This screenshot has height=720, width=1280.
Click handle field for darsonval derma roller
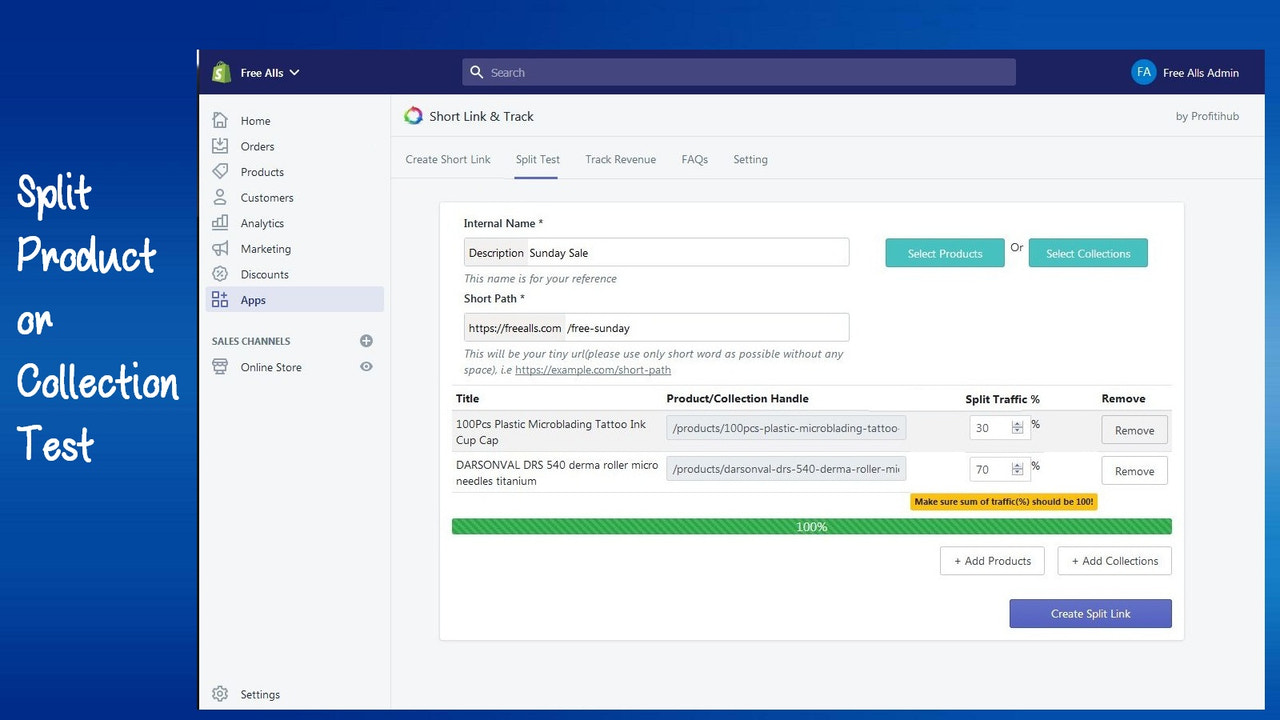point(786,469)
